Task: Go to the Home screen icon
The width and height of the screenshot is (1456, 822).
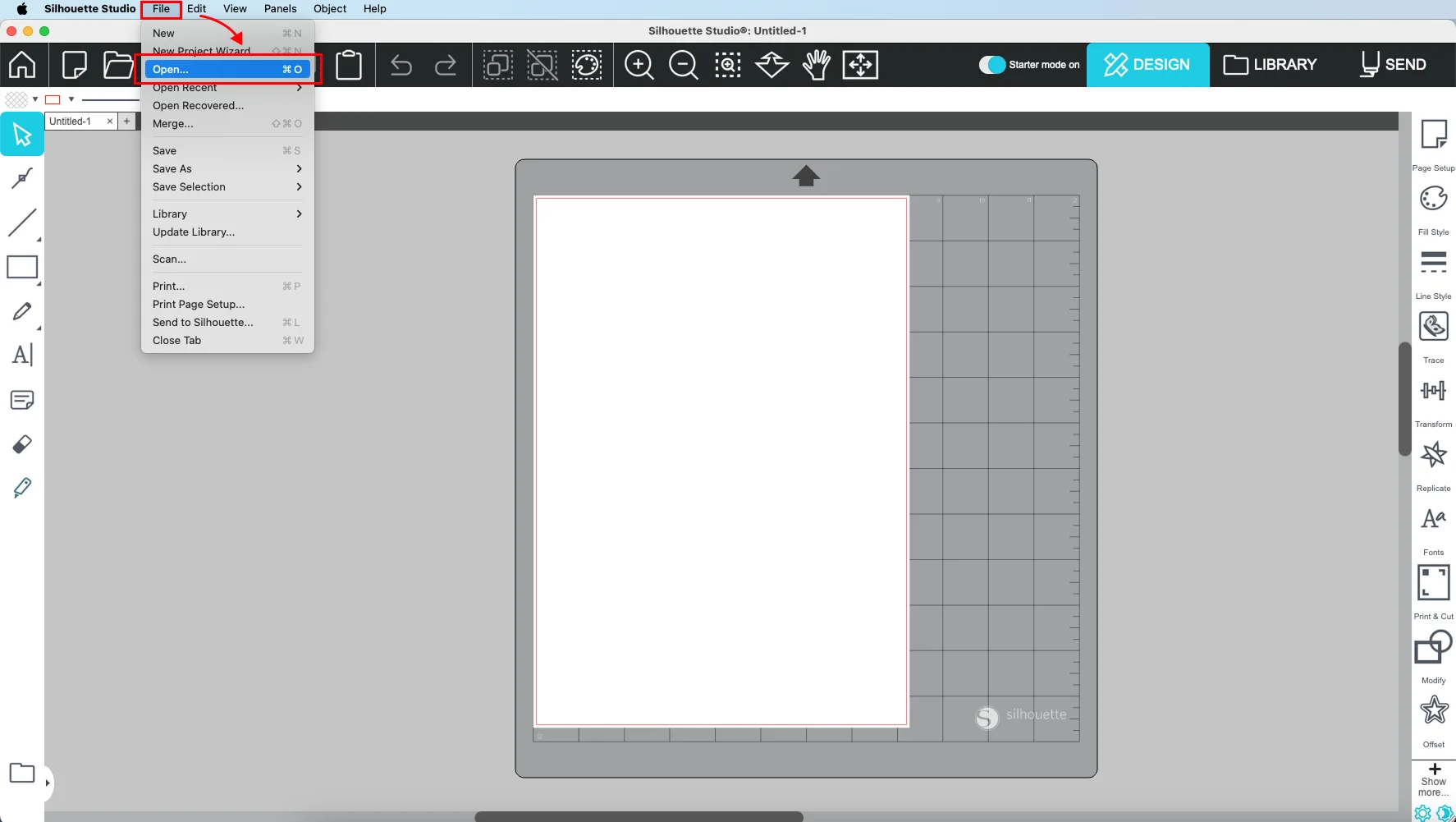Action: coord(22,64)
